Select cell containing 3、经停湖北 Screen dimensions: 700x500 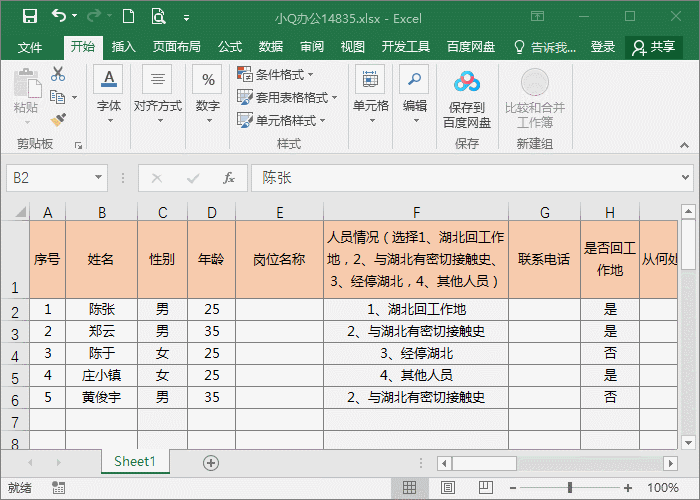(416, 354)
